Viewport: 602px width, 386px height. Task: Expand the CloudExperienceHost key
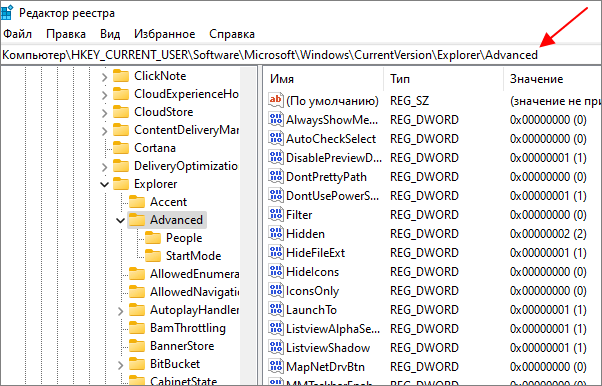(x=104, y=94)
